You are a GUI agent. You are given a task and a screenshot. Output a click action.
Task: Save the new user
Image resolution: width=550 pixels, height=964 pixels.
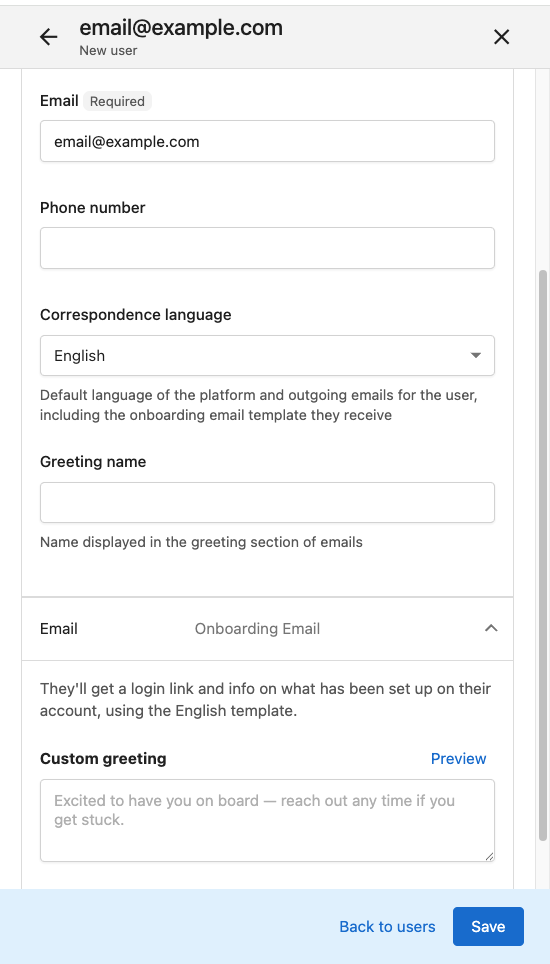pyautogui.click(x=488, y=926)
